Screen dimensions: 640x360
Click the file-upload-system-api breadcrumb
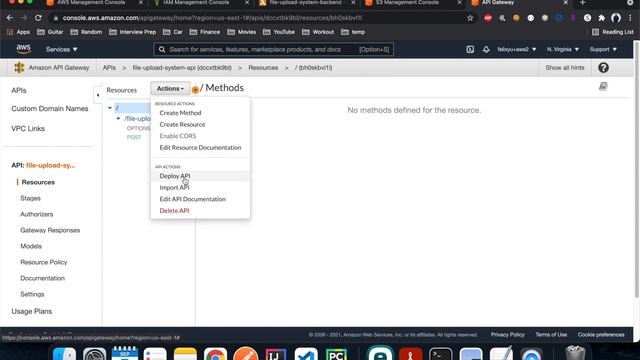pyautogui.click(x=182, y=68)
